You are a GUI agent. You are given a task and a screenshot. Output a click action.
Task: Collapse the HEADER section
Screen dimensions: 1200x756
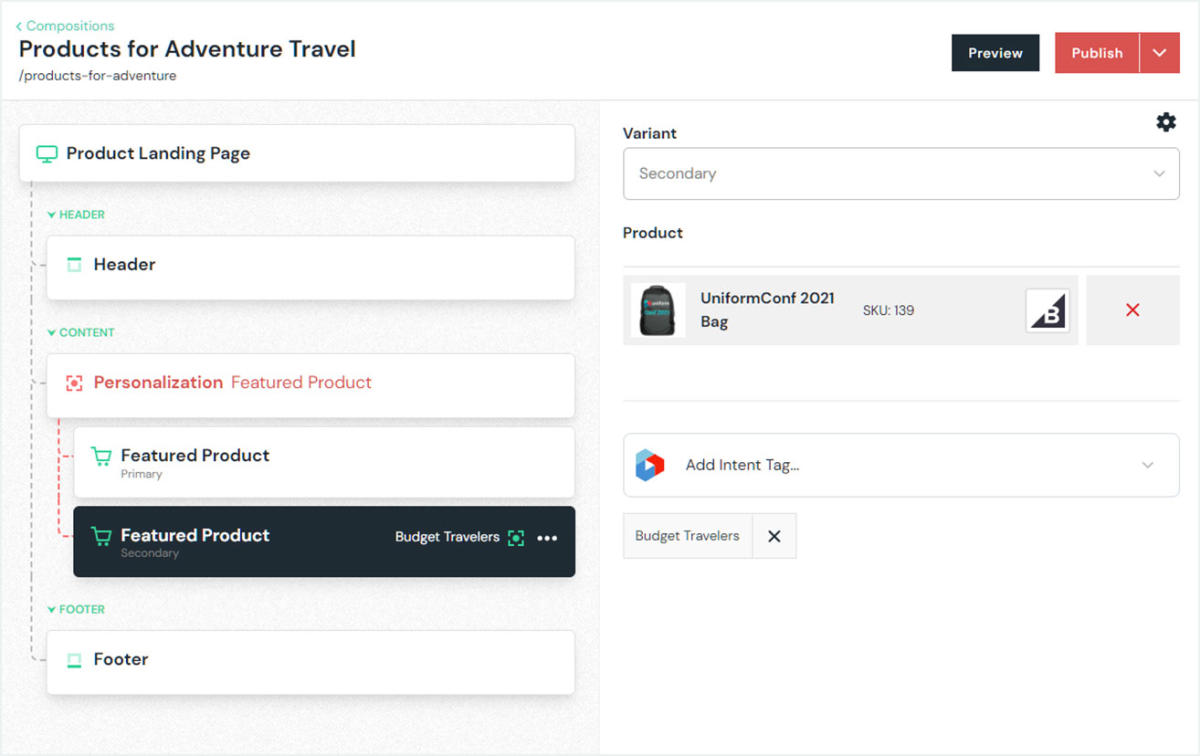[x=52, y=215]
